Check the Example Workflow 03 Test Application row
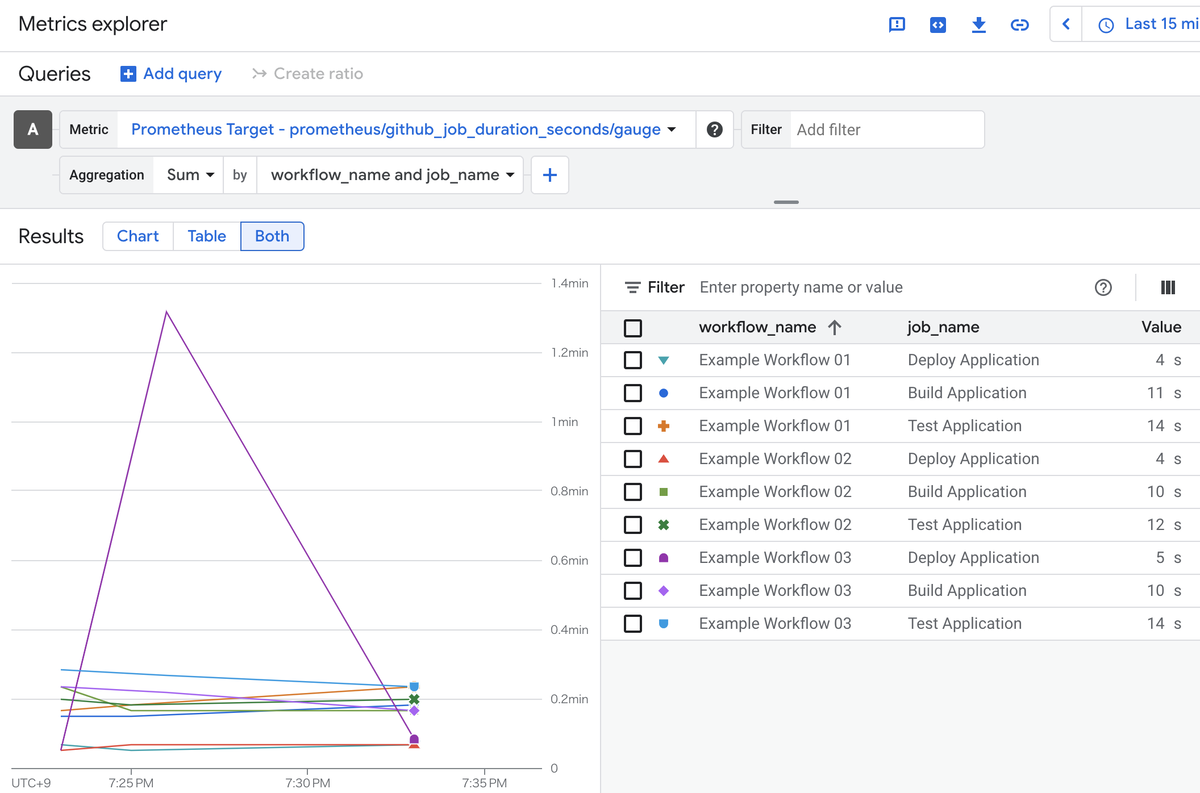The width and height of the screenshot is (1200, 793). click(x=633, y=623)
